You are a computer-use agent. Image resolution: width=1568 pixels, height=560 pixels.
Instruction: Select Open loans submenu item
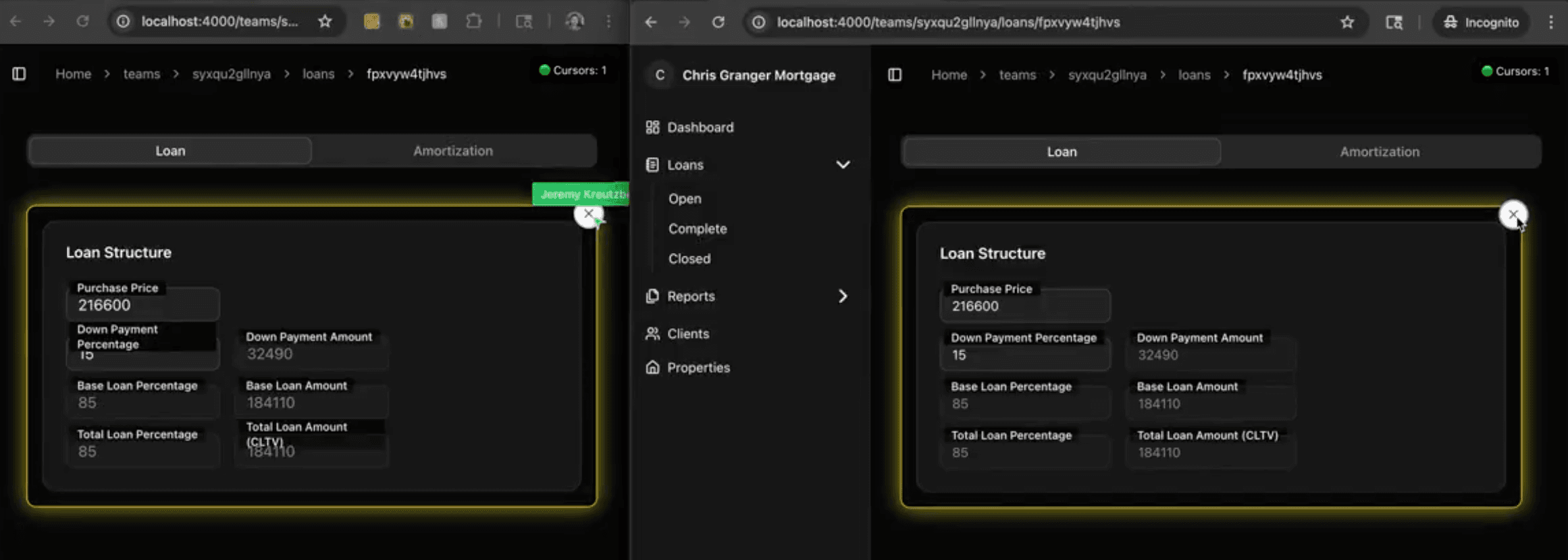(685, 199)
